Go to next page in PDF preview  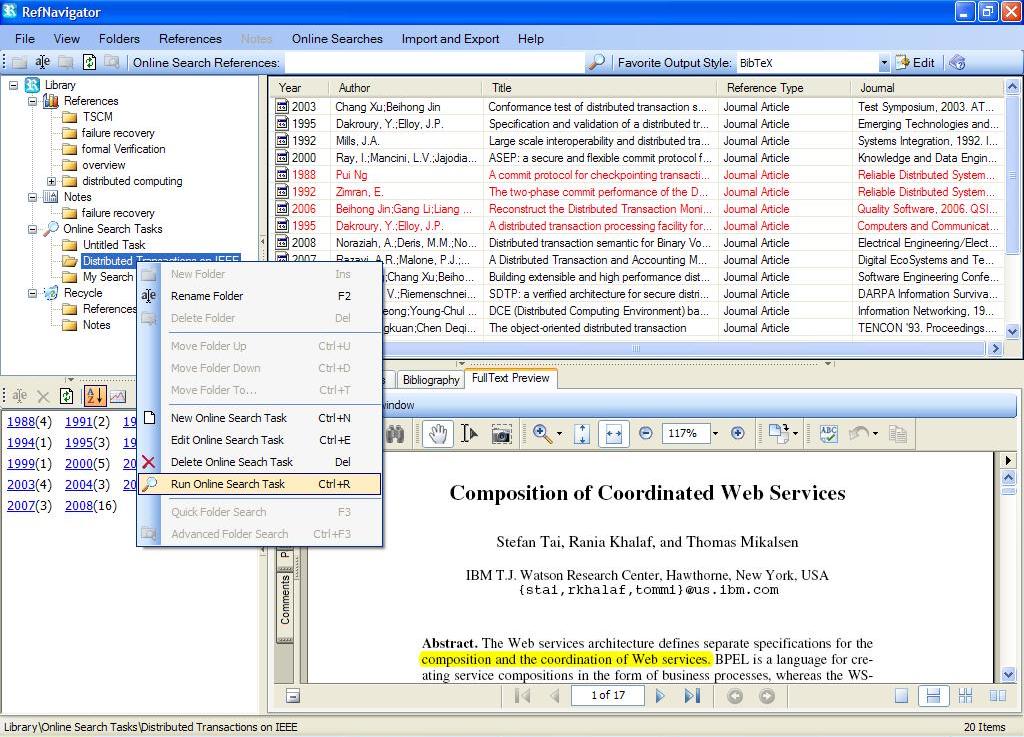click(660, 696)
